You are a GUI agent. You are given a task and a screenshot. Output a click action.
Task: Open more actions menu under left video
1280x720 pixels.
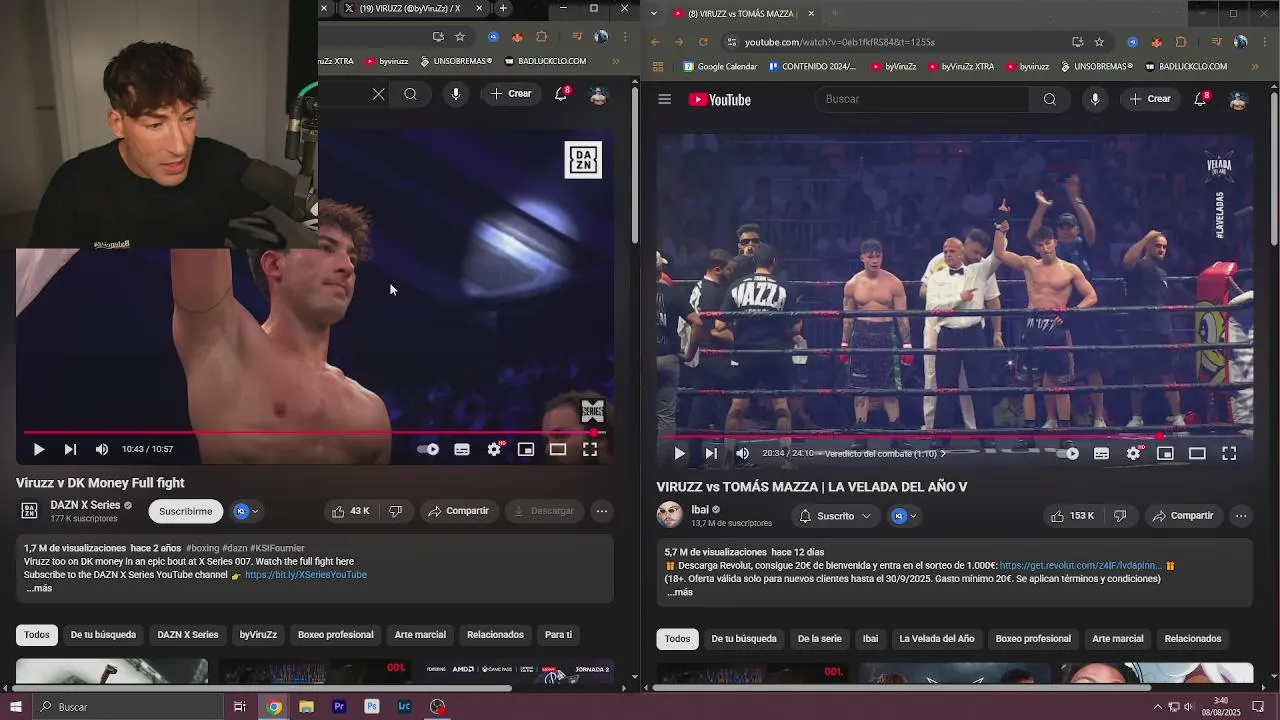click(x=602, y=511)
